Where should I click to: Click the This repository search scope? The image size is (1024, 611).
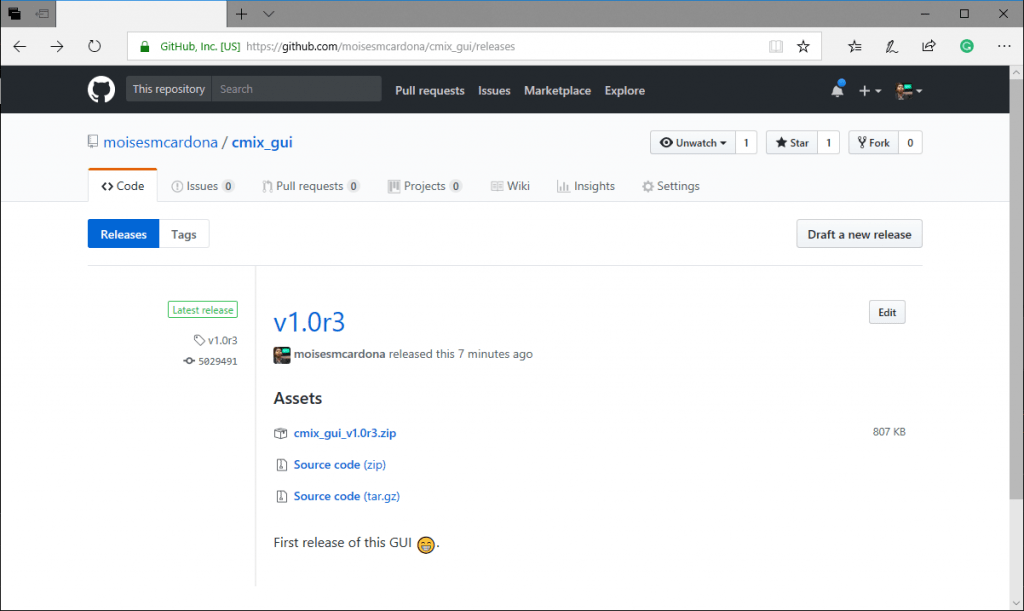click(169, 89)
